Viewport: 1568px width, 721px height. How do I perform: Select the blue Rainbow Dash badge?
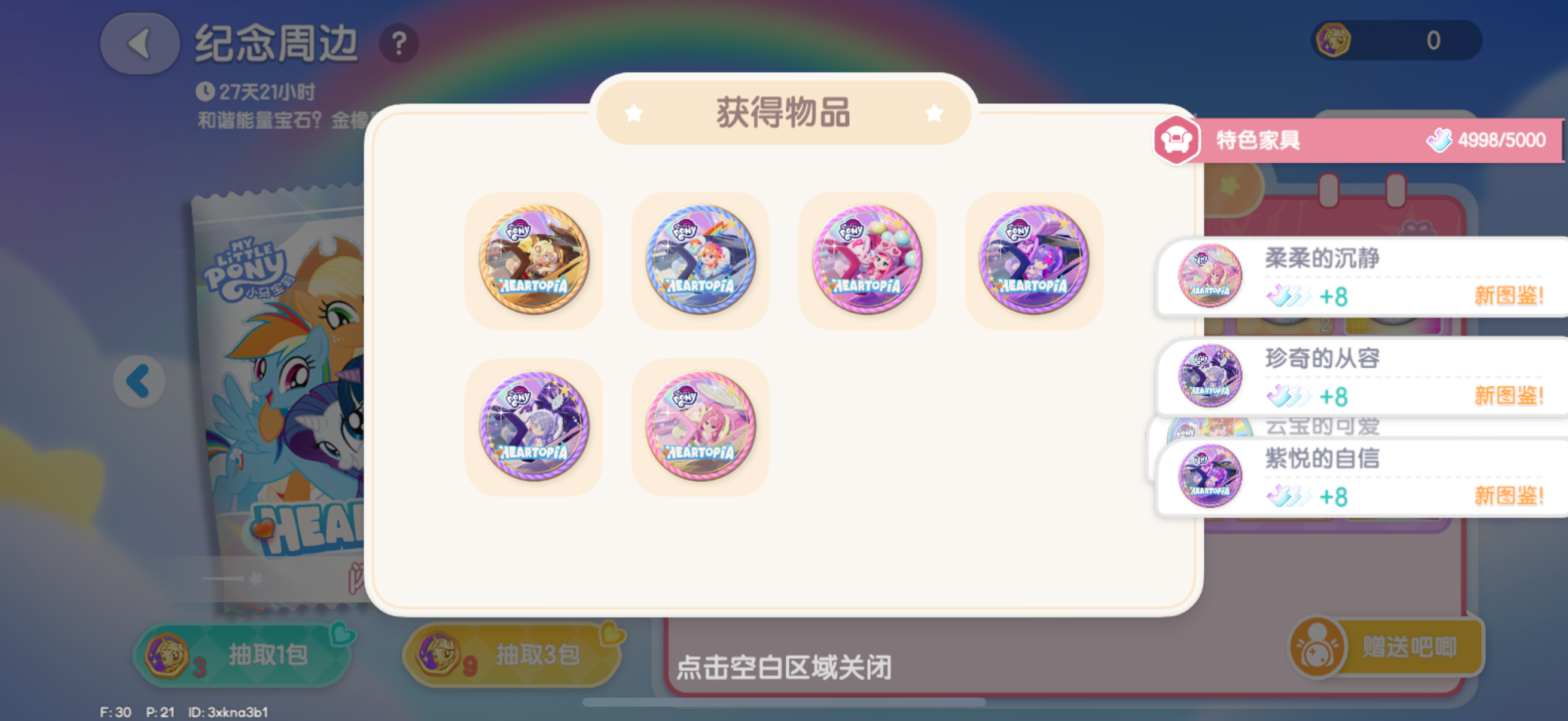pyautogui.click(x=701, y=261)
